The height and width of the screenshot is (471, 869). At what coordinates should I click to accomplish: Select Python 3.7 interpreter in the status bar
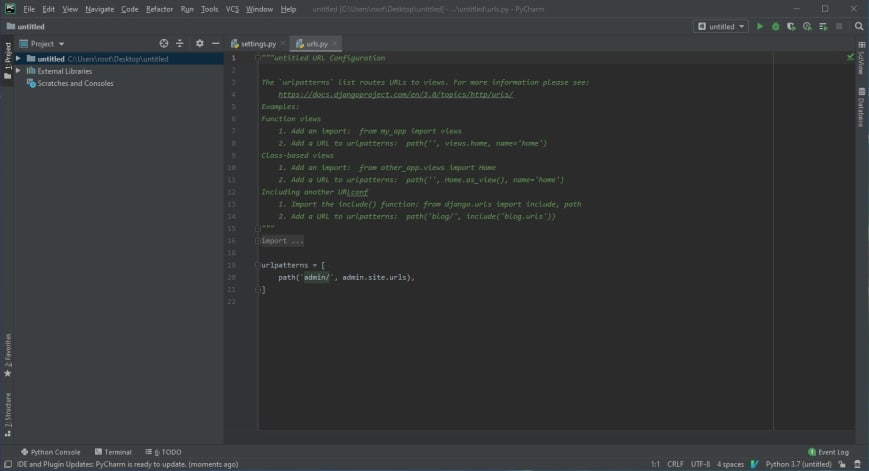click(x=798, y=464)
